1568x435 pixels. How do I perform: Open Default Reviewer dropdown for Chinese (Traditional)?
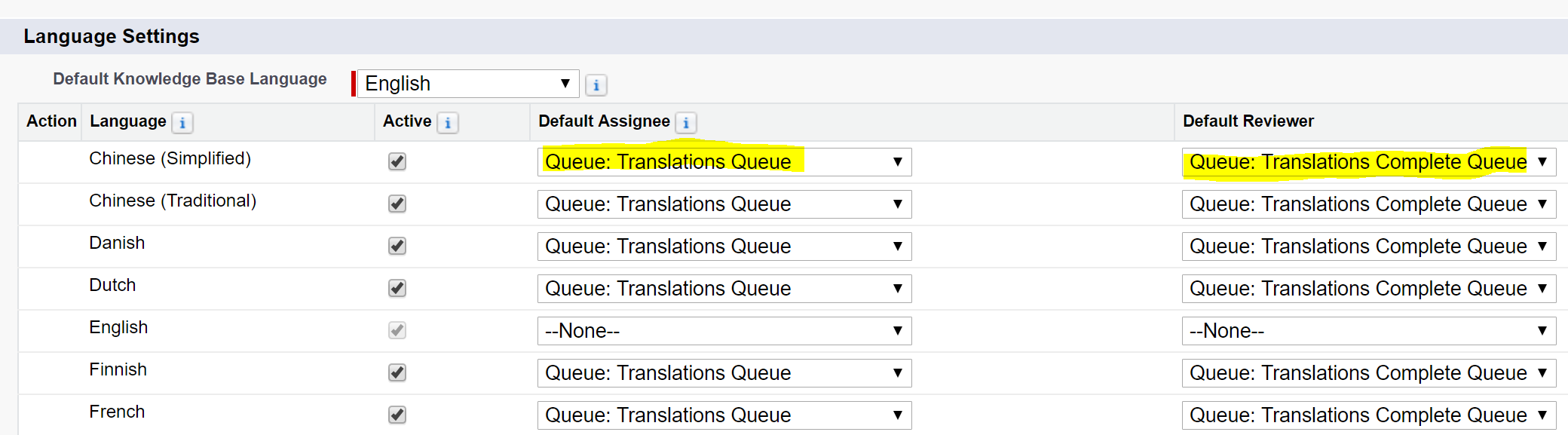click(1368, 204)
